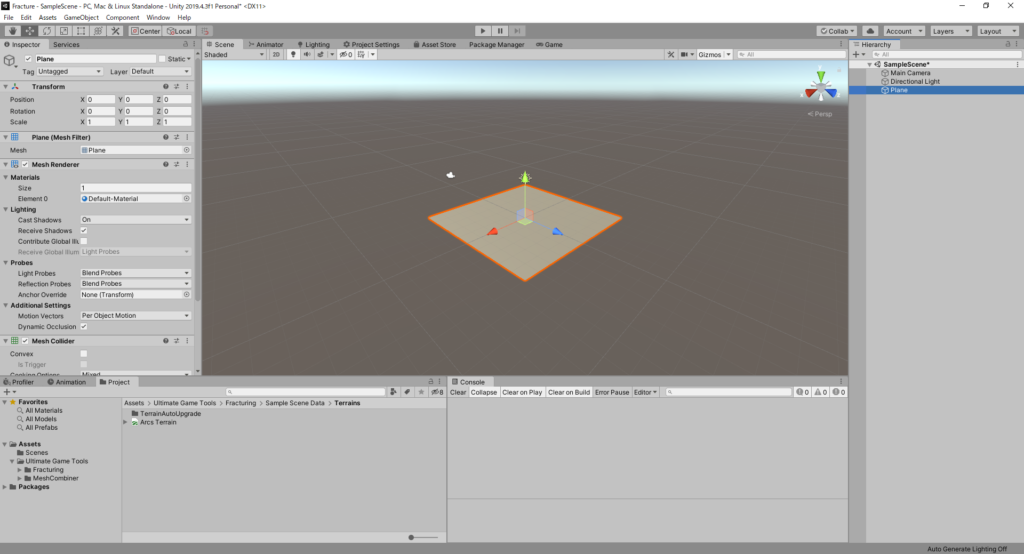Open Light Probes dropdown
The height and width of the screenshot is (554, 1024).
coord(135,273)
